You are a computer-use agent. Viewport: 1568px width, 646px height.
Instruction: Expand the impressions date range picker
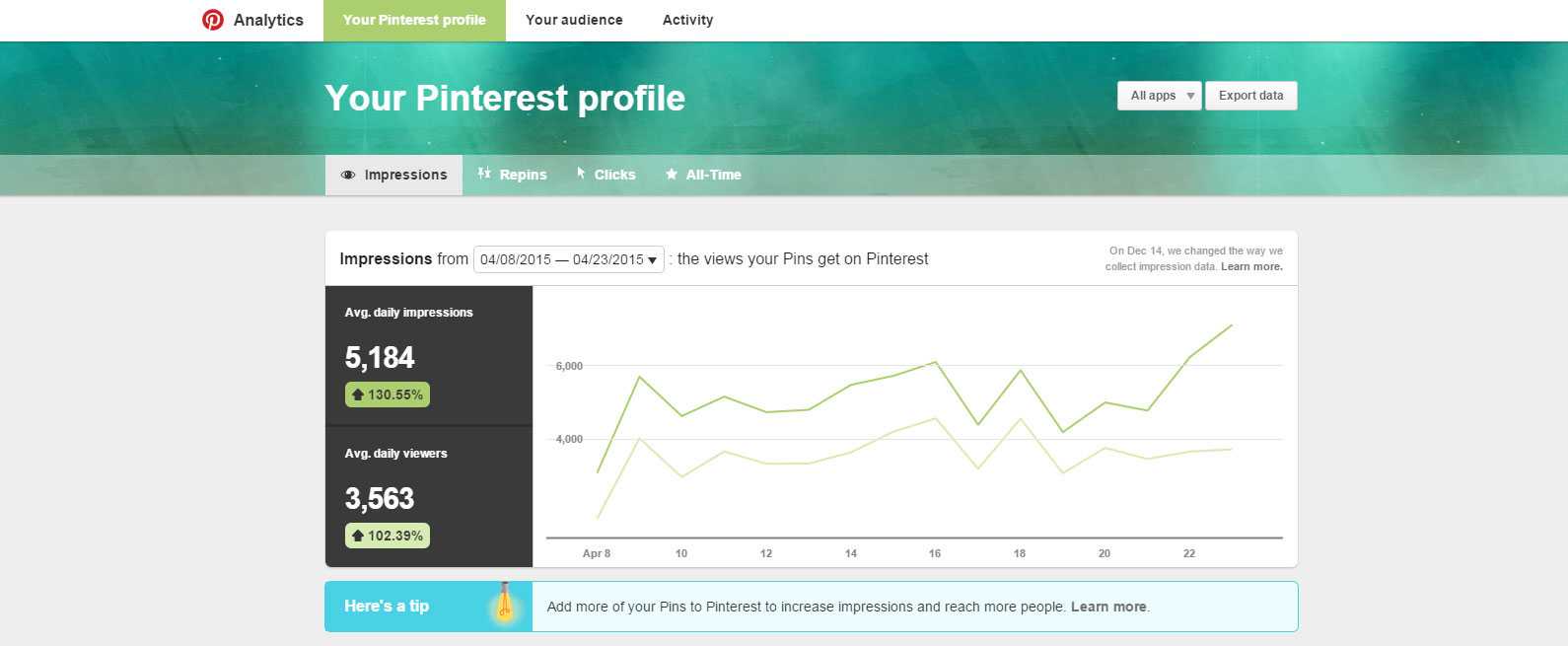[568, 259]
